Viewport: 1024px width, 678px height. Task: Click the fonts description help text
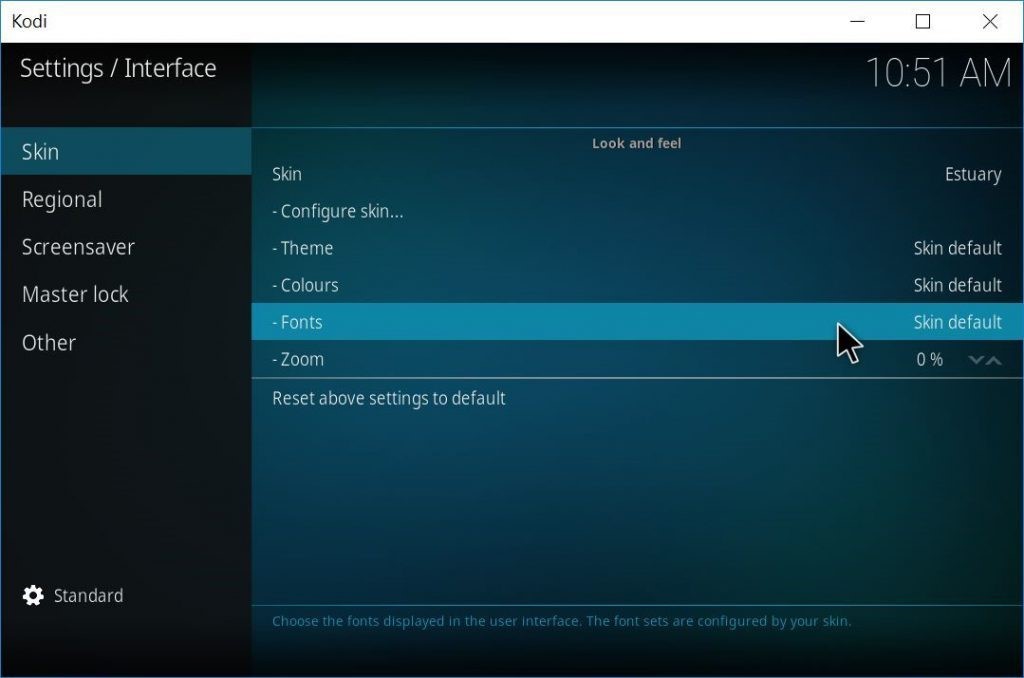tap(562, 621)
